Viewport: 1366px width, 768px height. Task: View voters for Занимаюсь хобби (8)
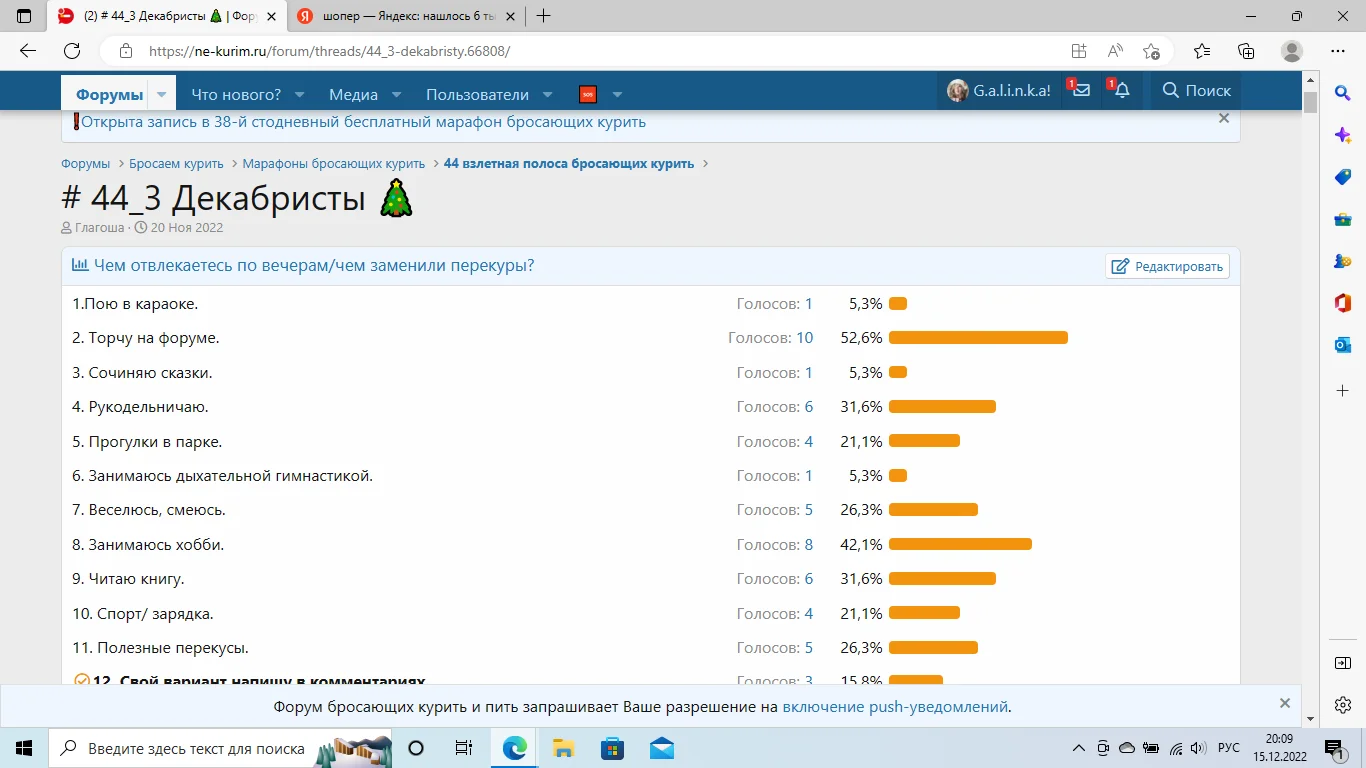[x=809, y=545]
